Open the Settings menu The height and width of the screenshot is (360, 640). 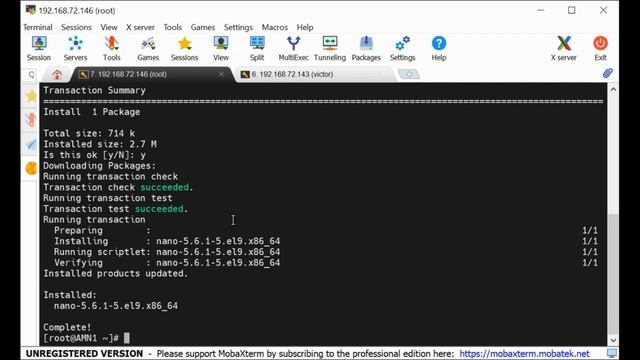238,27
